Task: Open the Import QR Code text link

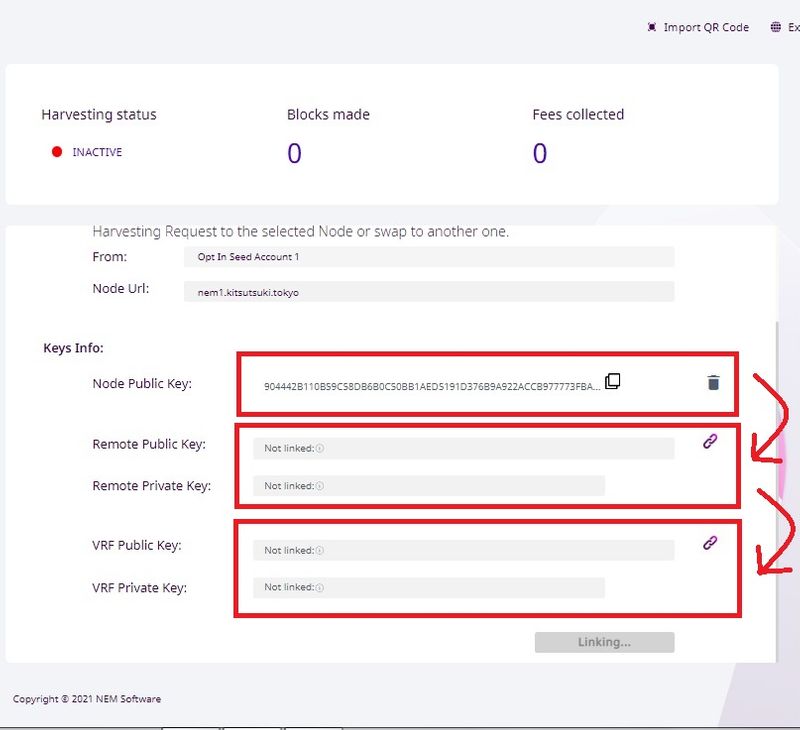Action: [706, 27]
